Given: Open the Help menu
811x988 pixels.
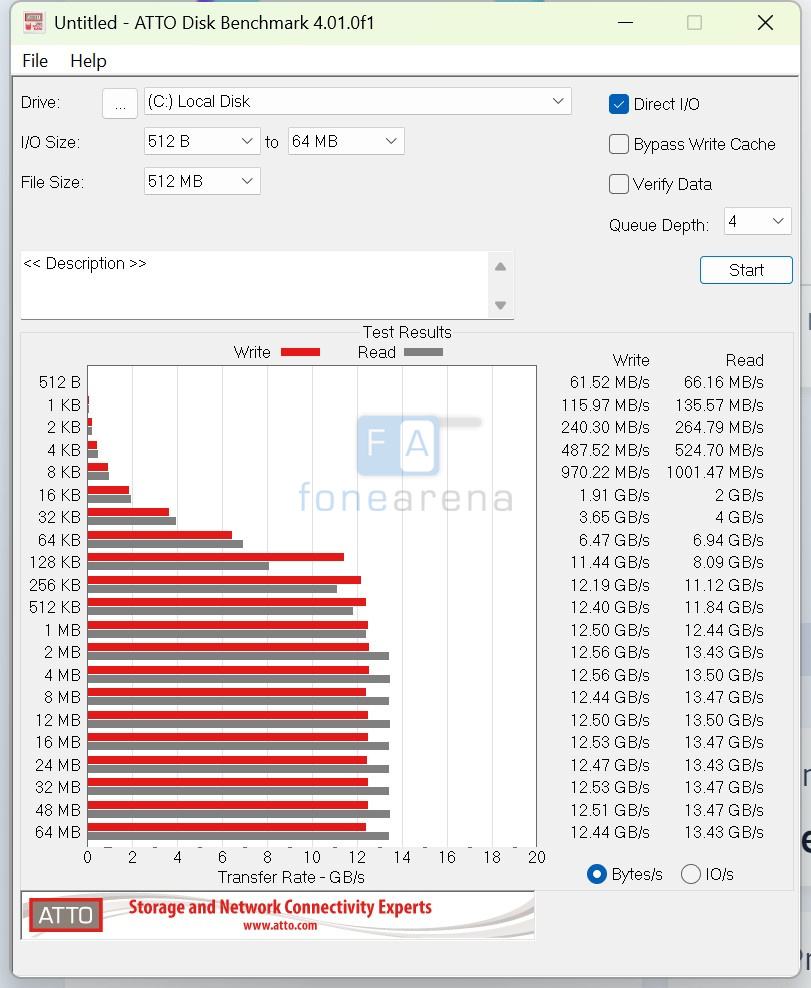Looking at the screenshot, I should click(x=88, y=61).
